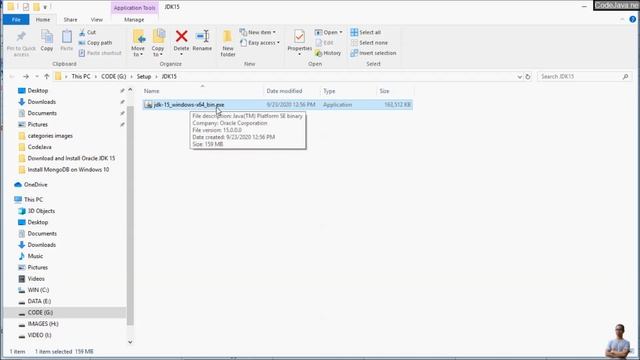Open the IMAGES (H:) drive
The height and width of the screenshot is (360, 640).
43,324
